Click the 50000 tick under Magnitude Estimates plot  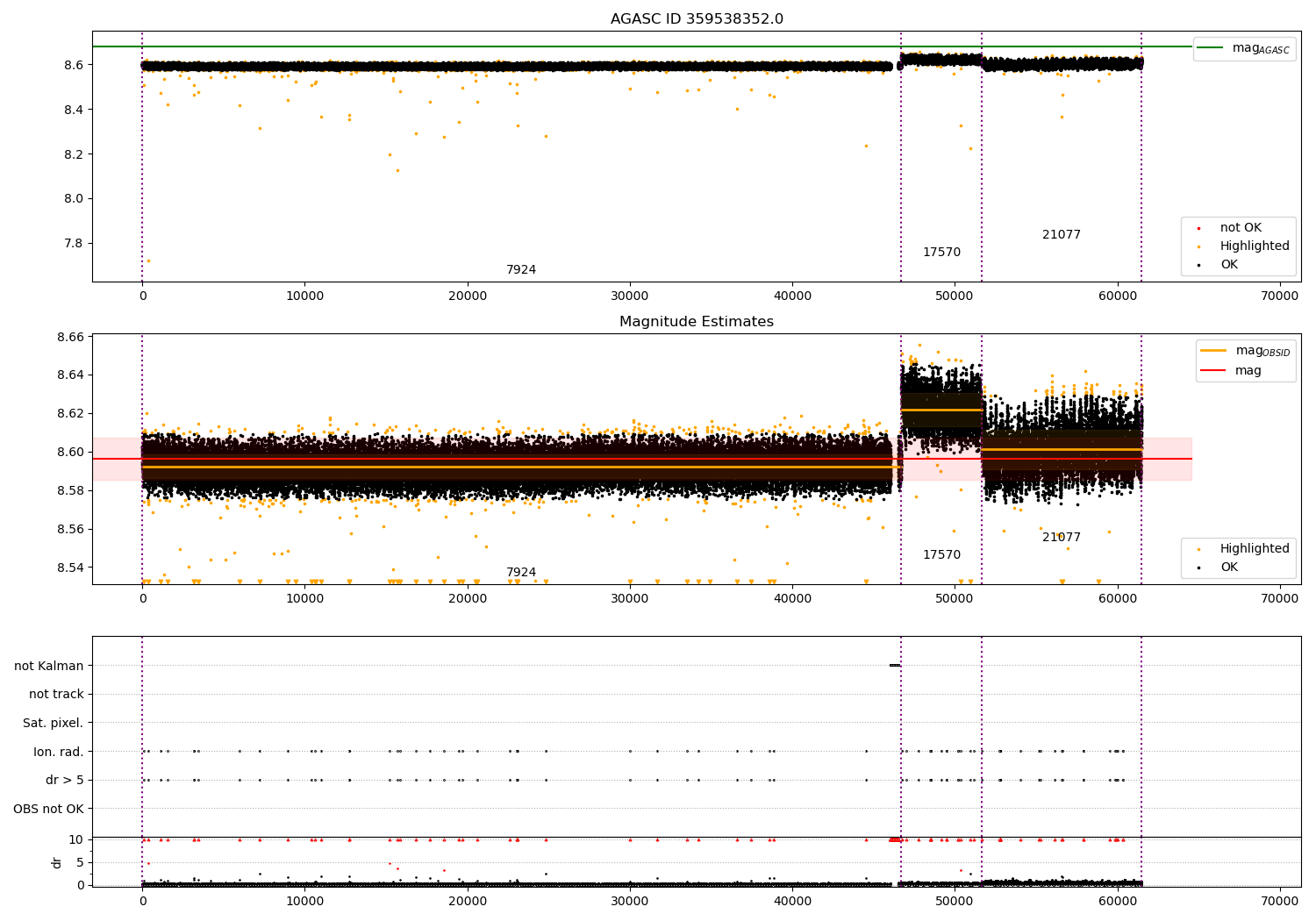coord(955,598)
